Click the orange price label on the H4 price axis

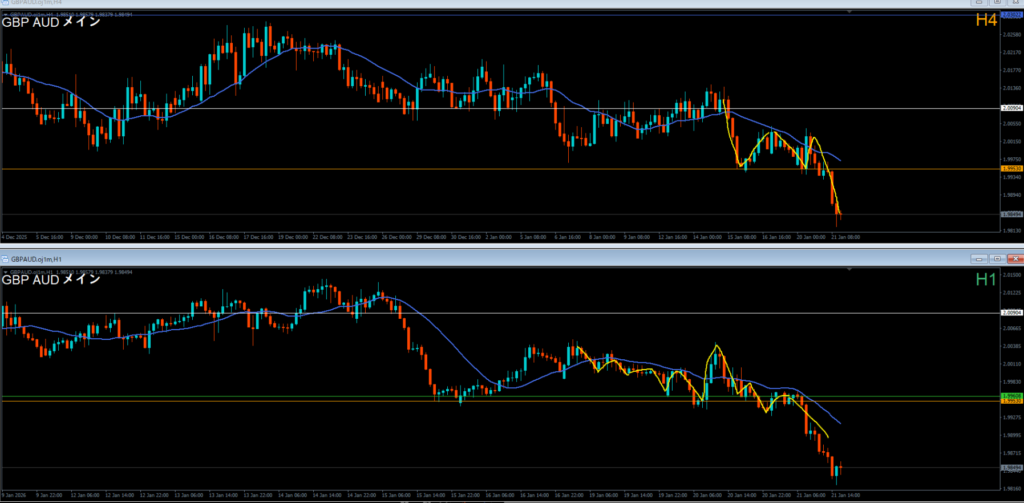pos(1010,169)
